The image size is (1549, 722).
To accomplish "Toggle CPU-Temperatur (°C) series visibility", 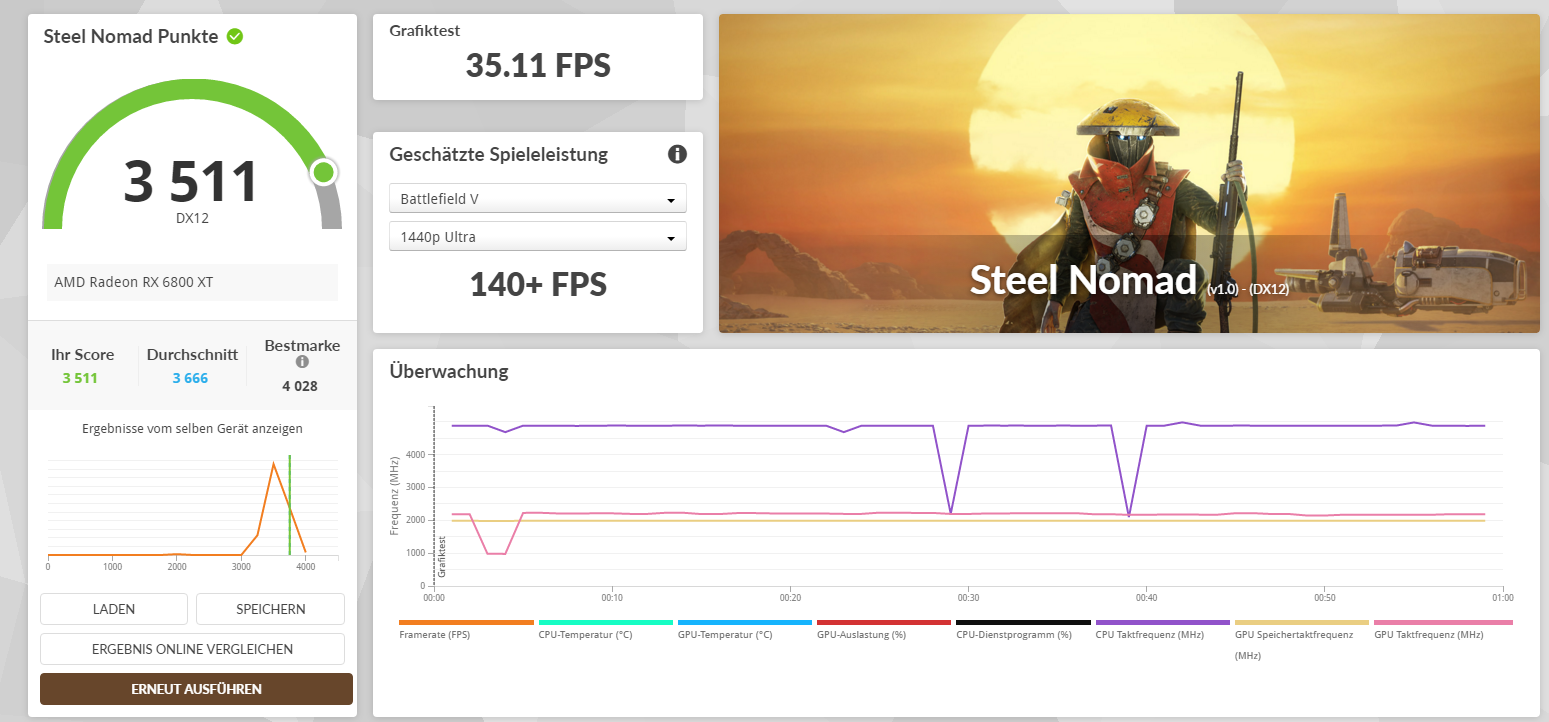I will pos(605,628).
